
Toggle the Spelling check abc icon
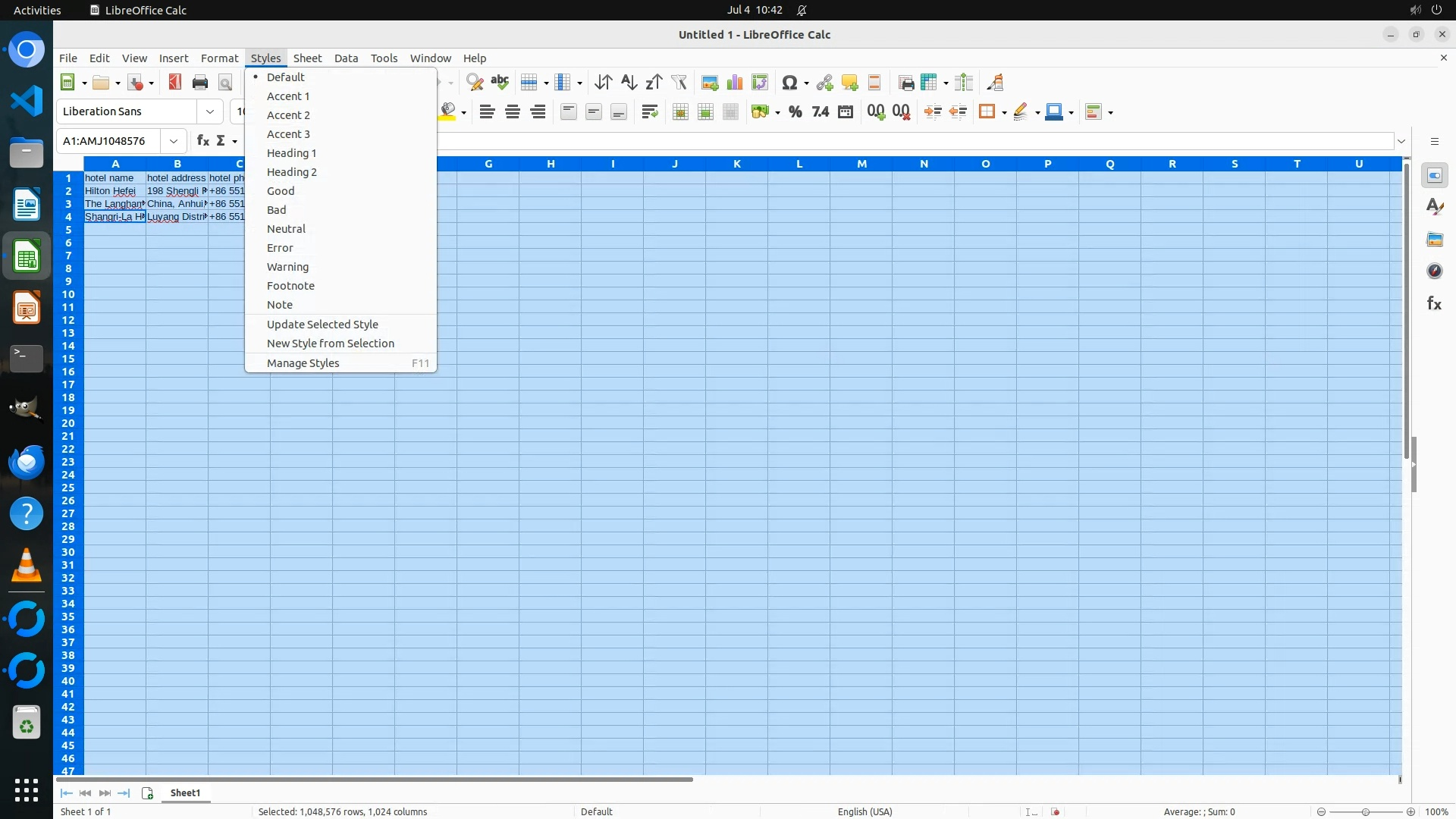pyautogui.click(x=500, y=83)
